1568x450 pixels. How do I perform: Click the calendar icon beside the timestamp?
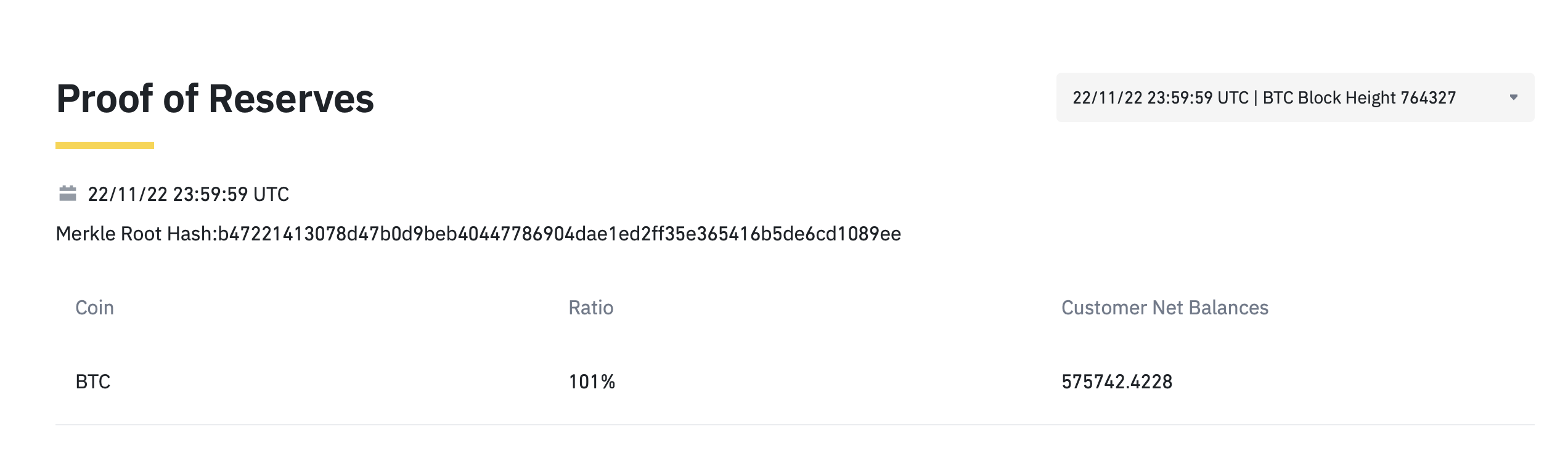tap(67, 194)
